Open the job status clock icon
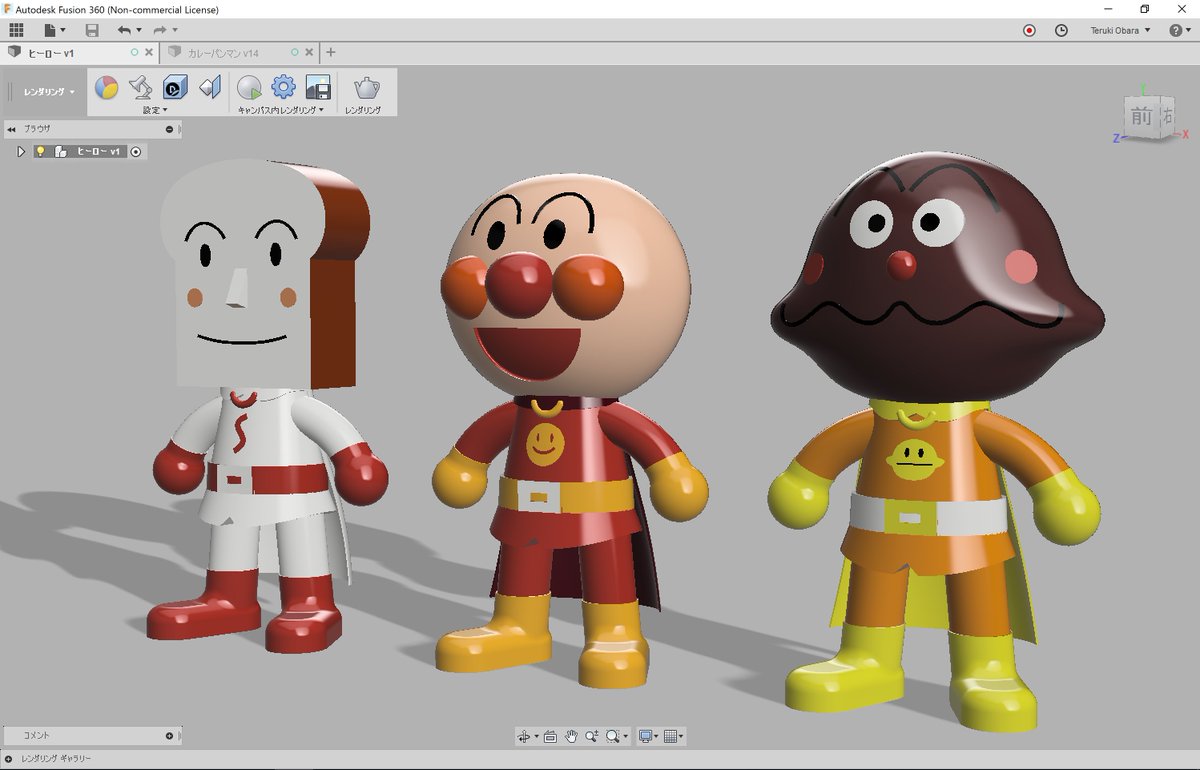The image size is (1200, 770). [1061, 30]
